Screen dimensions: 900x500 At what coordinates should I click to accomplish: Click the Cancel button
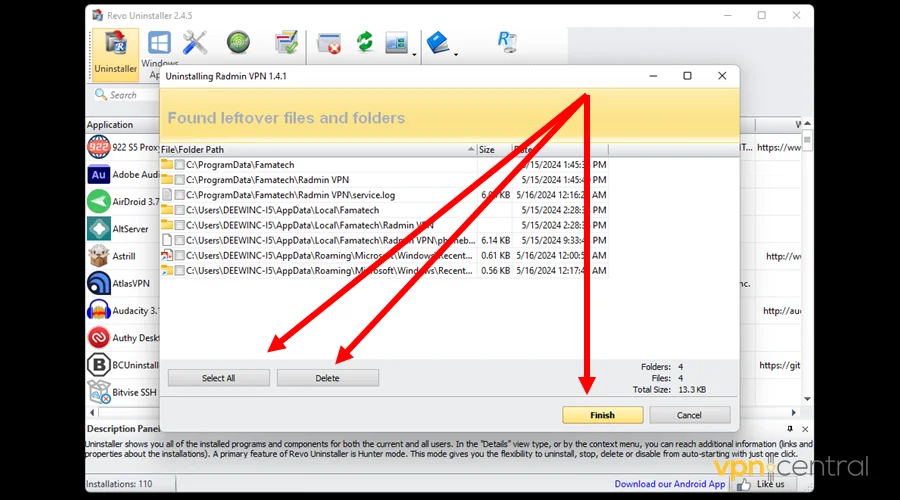point(689,415)
